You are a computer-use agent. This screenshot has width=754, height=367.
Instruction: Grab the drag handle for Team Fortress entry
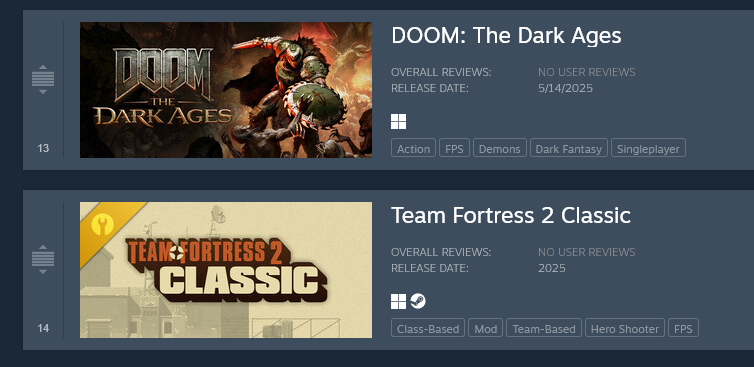point(43,259)
